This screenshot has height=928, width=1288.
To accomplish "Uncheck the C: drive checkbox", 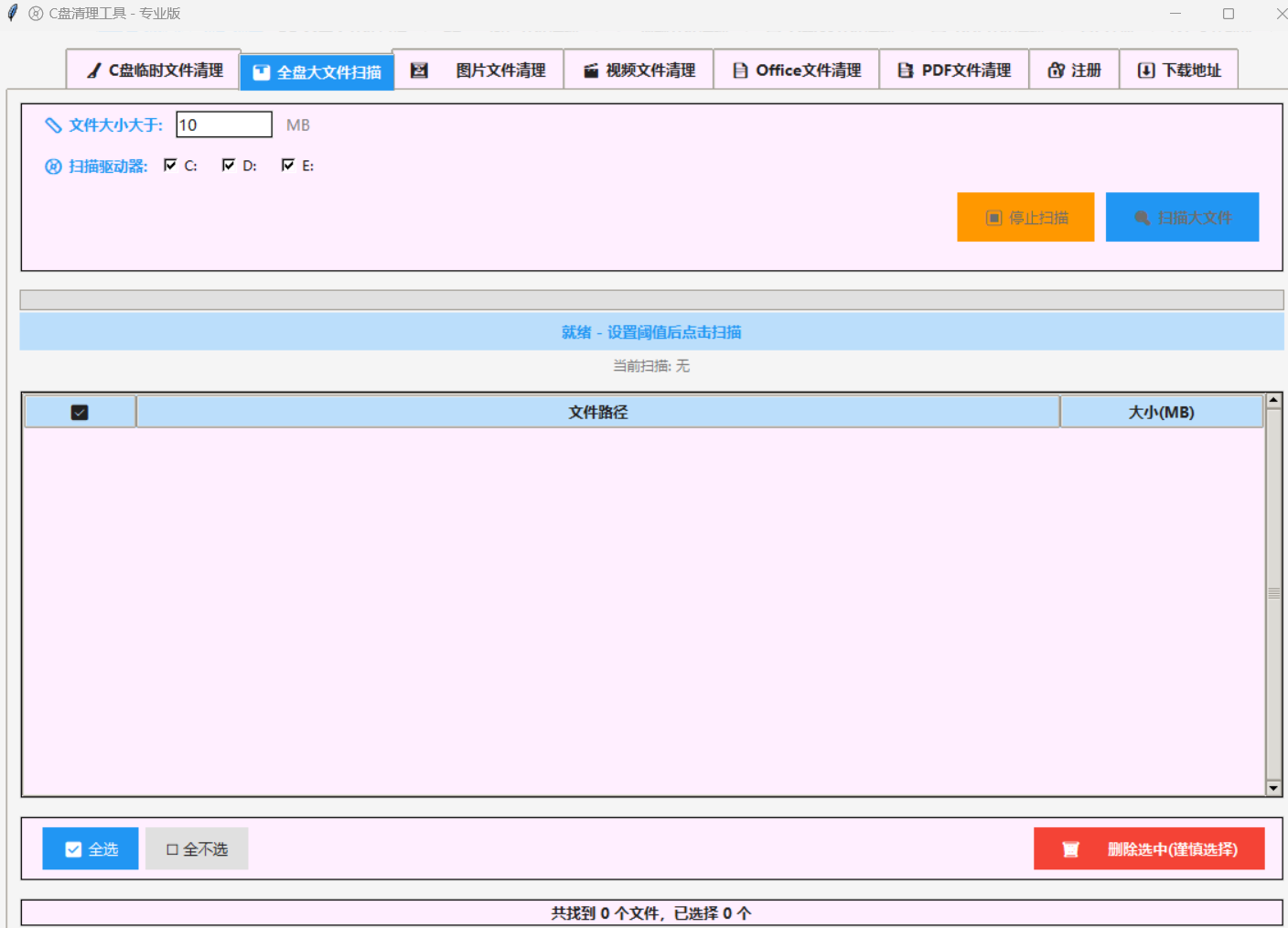I will click(x=170, y=165).
